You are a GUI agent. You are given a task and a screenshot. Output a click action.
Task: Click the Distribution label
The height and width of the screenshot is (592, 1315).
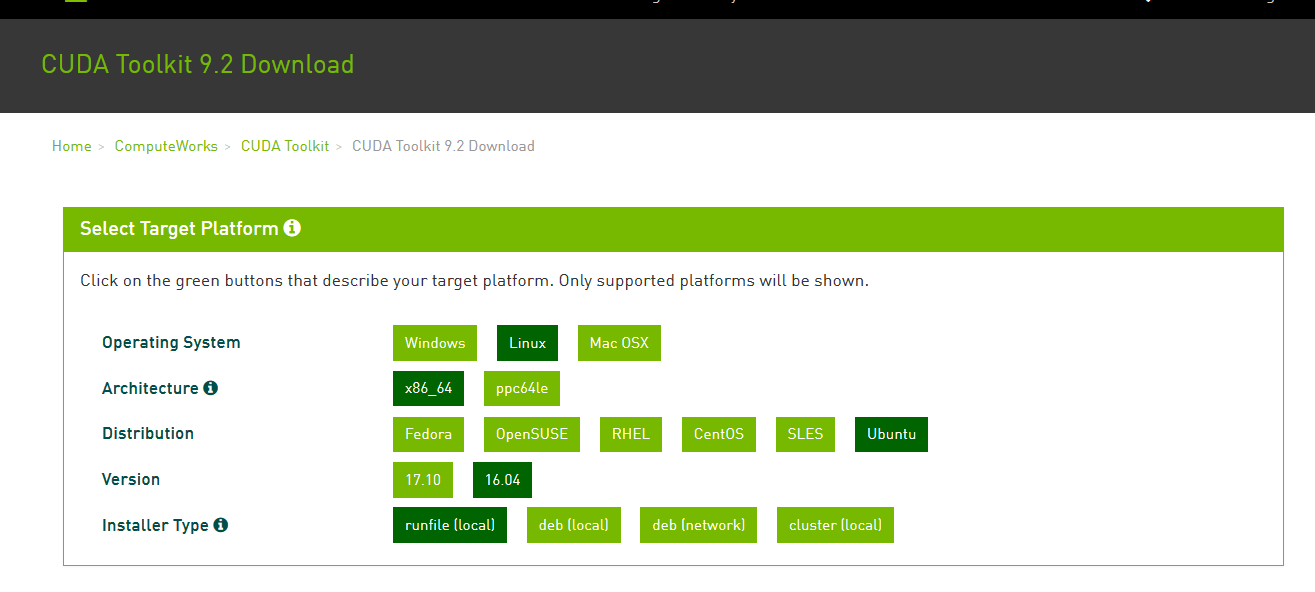click(148, 434)
